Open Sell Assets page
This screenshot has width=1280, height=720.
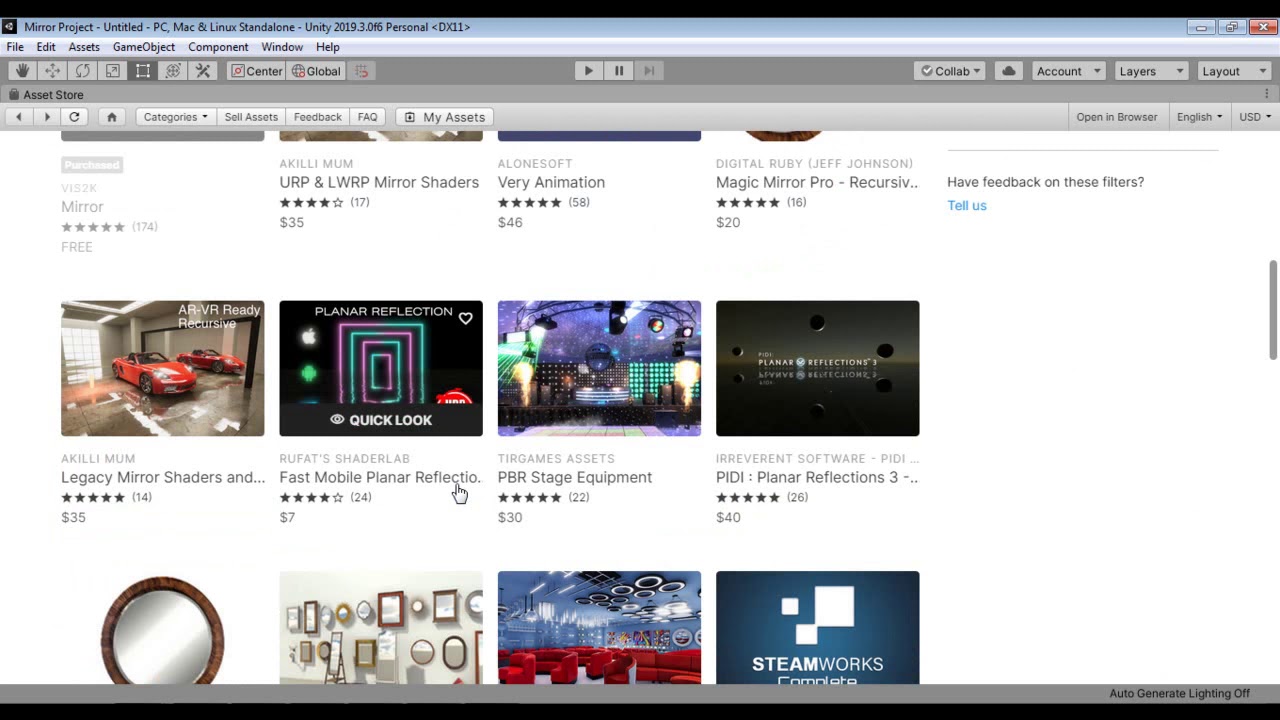251,117
